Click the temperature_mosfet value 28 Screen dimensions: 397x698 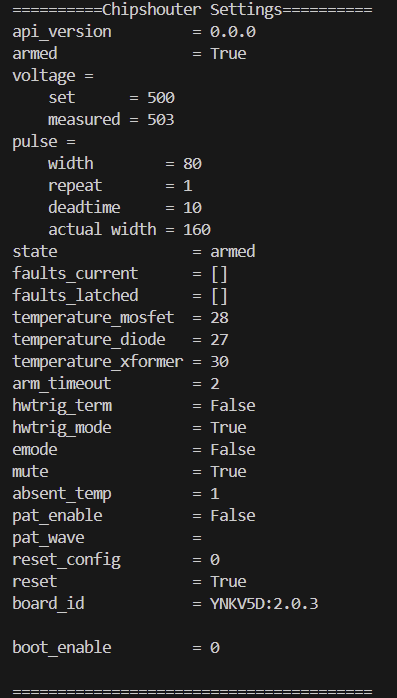[219, 318]
